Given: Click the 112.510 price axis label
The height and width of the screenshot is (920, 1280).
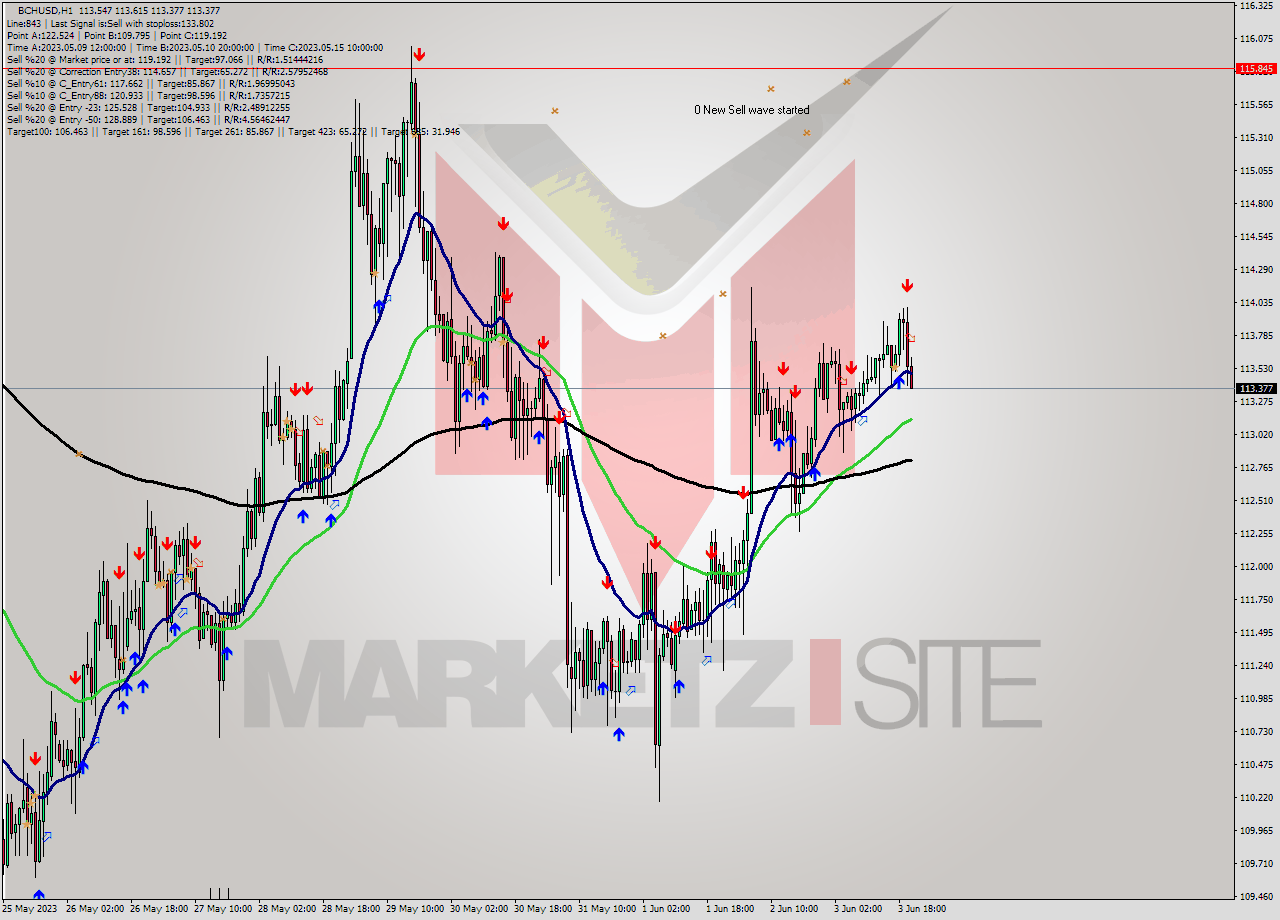Looking at the screenshot, I should tap(1255, 500).
